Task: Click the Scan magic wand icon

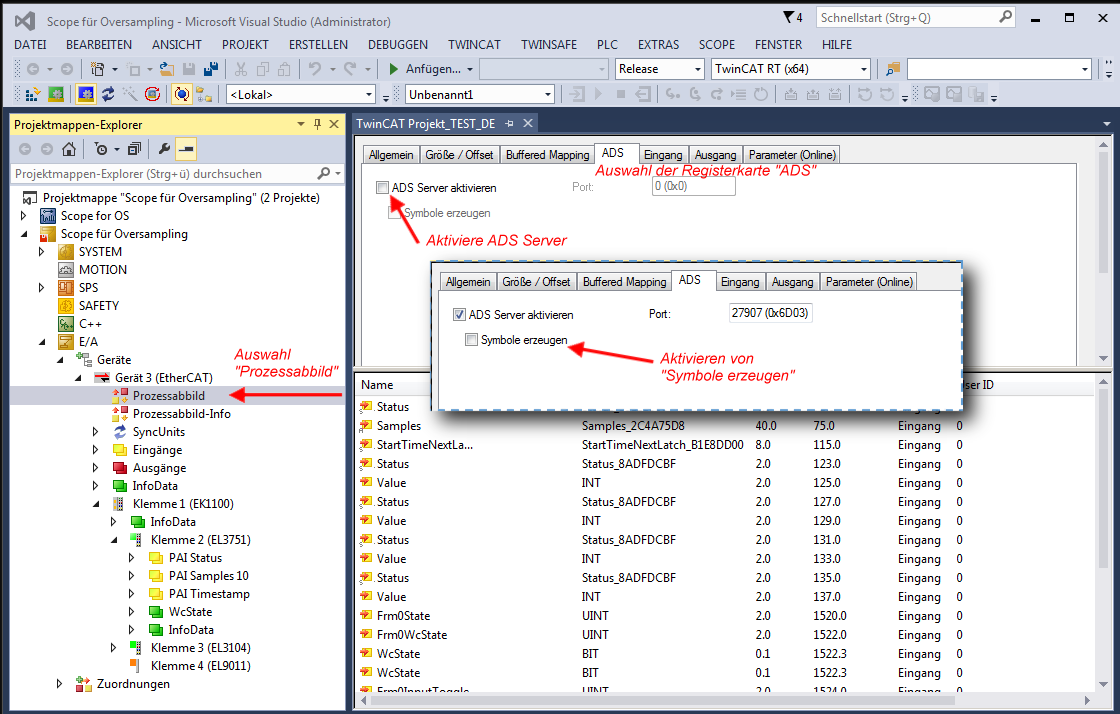Action: [x=130, y=94]
